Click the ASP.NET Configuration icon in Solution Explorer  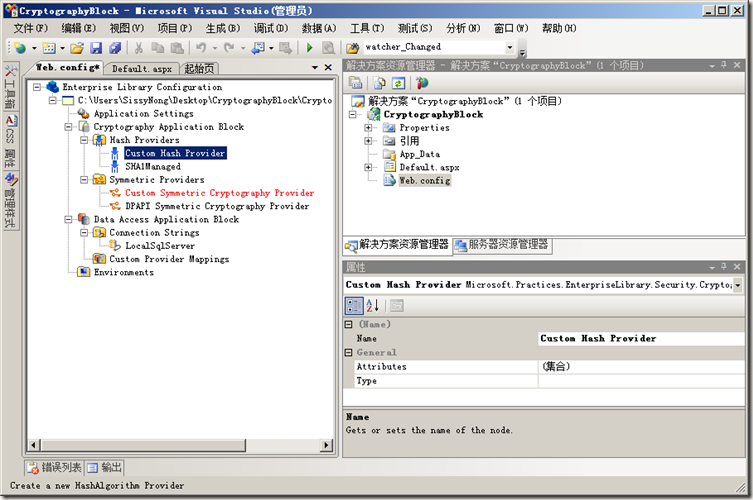coord(422,83)
